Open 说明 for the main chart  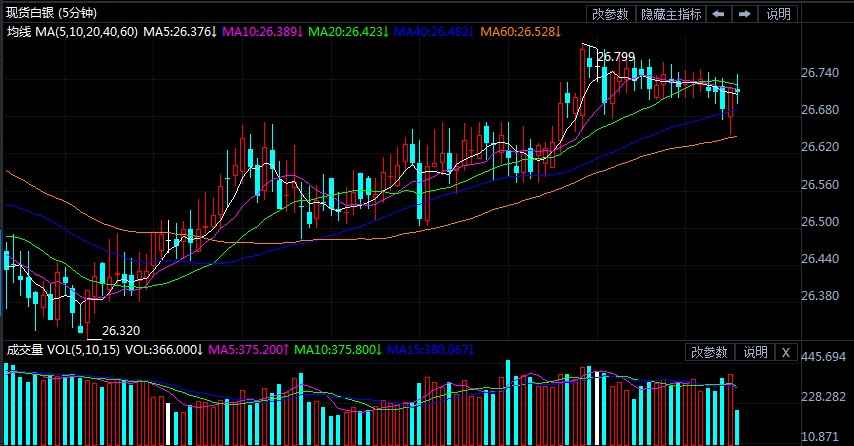point(778,14)
